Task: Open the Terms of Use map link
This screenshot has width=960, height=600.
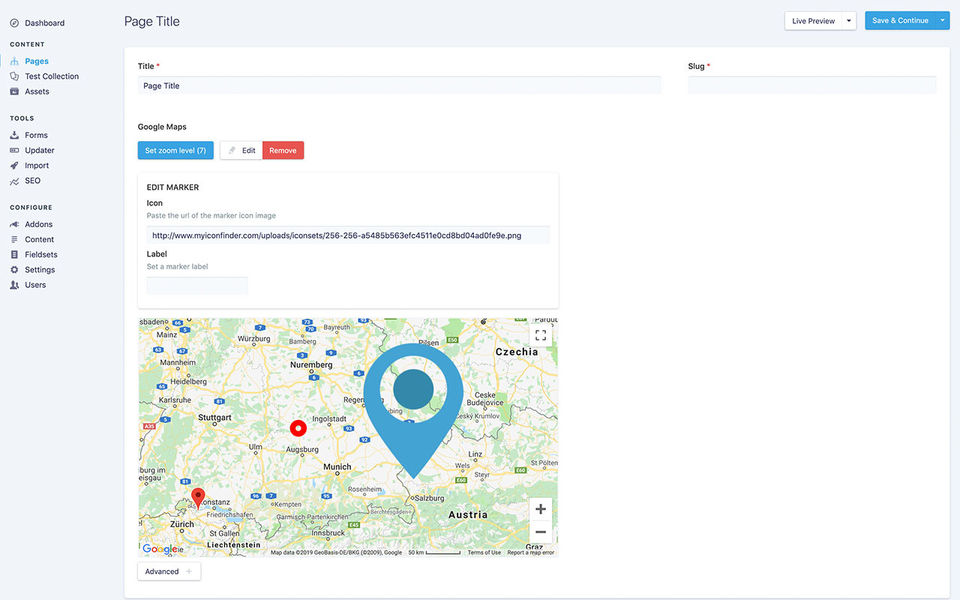Action: tap(484, 553)
